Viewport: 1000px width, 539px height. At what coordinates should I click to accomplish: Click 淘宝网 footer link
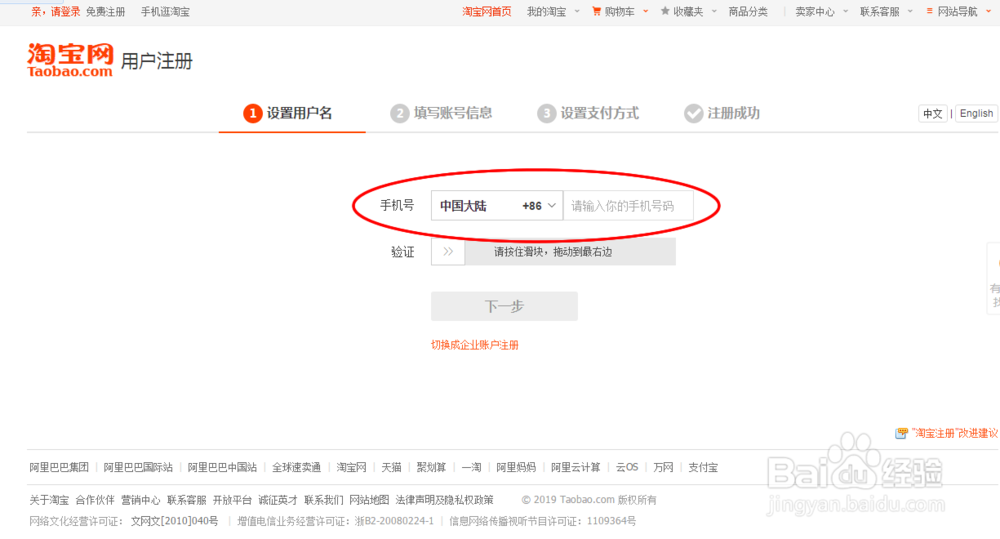351,468
